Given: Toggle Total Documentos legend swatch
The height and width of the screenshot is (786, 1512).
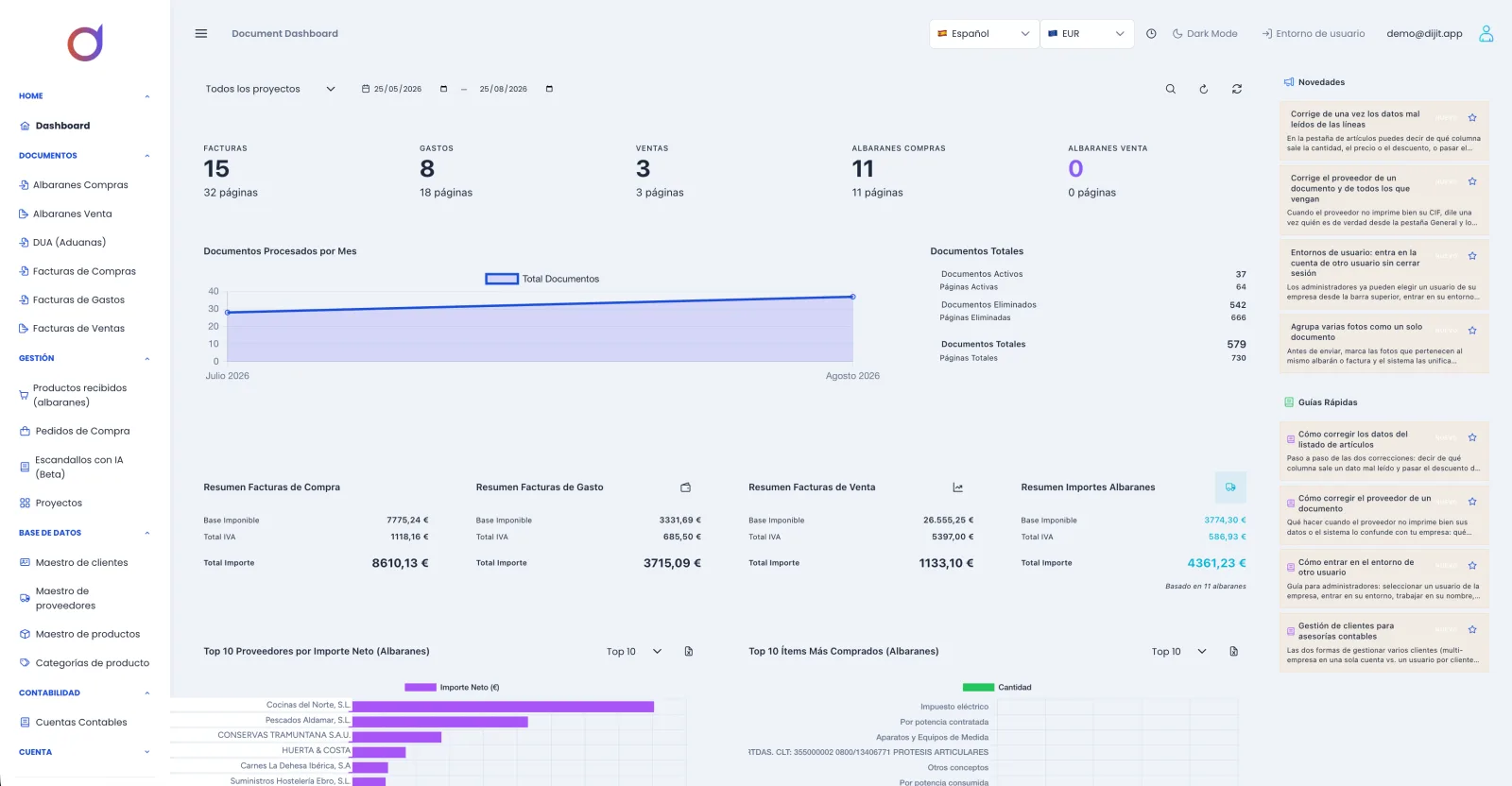Looking at the screenshot, I should 502,279.
